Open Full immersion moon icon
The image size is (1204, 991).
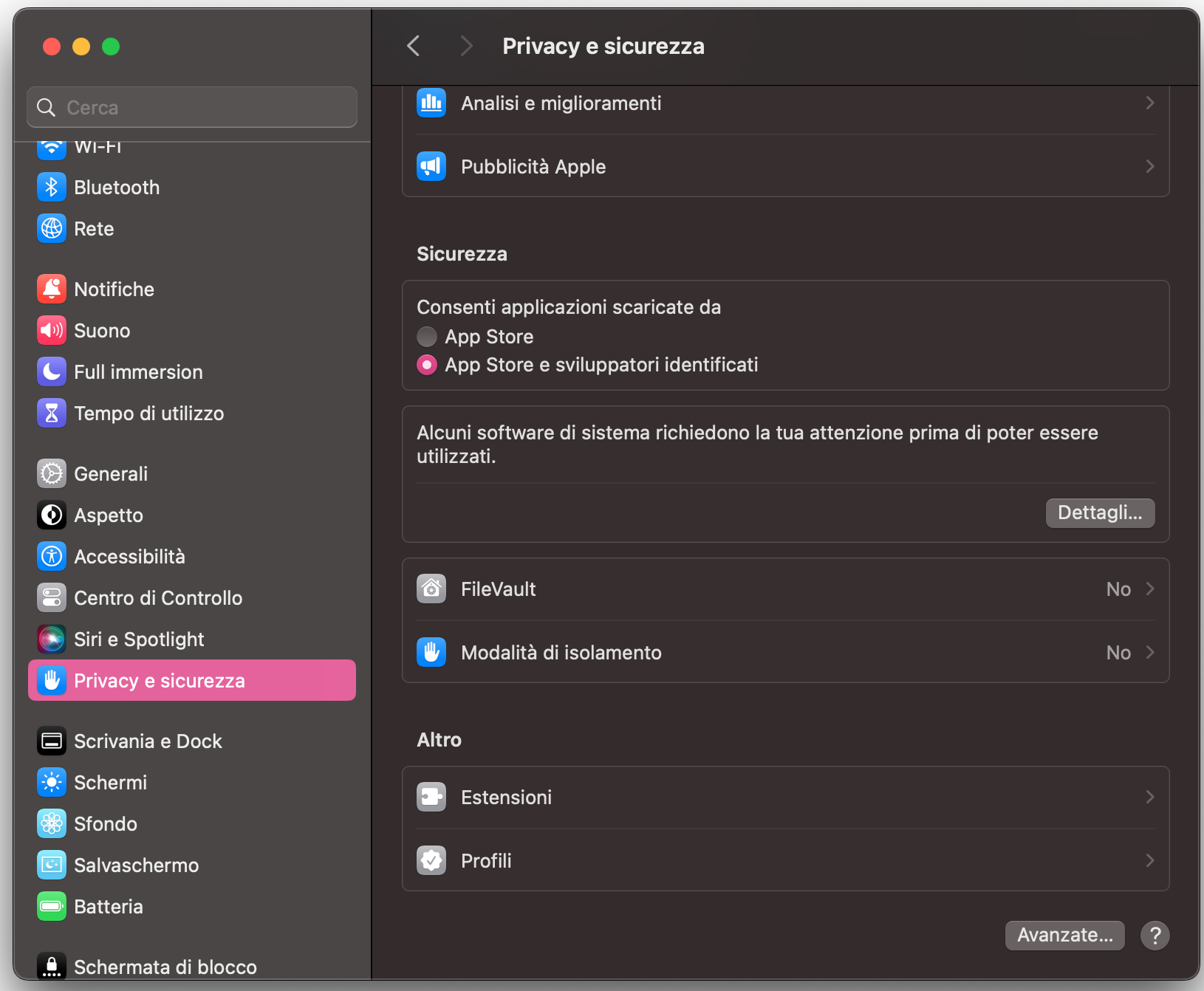pyautogui.click(x=51, y=371)
